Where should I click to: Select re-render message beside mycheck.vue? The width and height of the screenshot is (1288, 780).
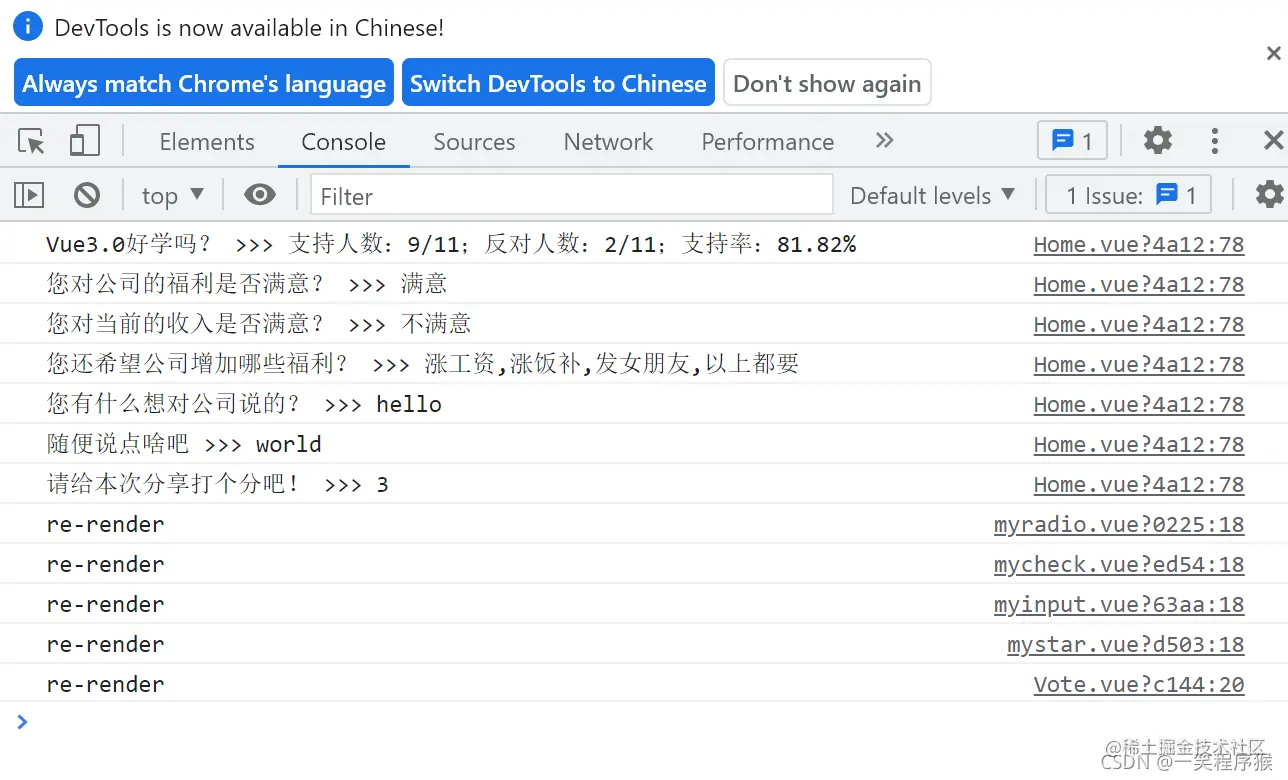[105, 564]
